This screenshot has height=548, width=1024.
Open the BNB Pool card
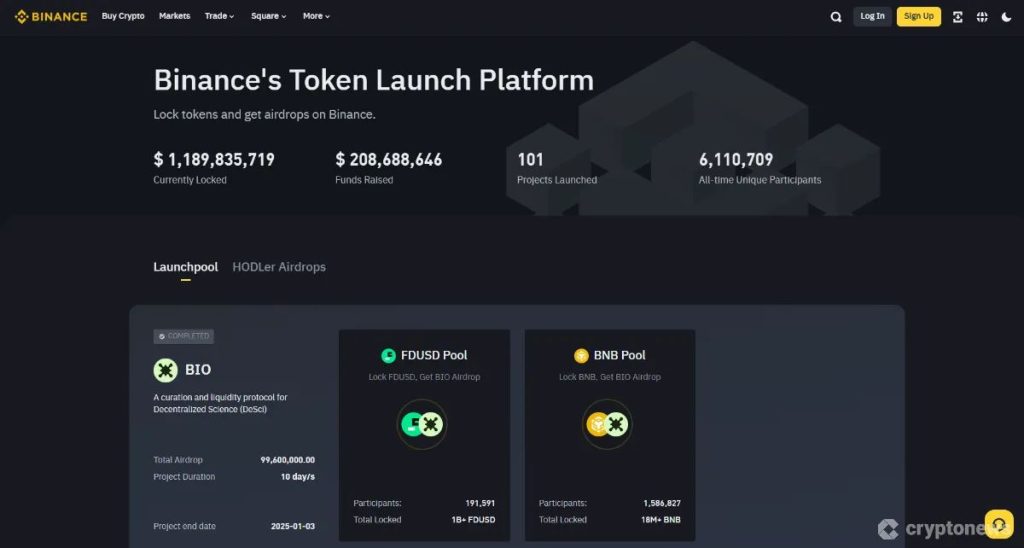[610, 435]
